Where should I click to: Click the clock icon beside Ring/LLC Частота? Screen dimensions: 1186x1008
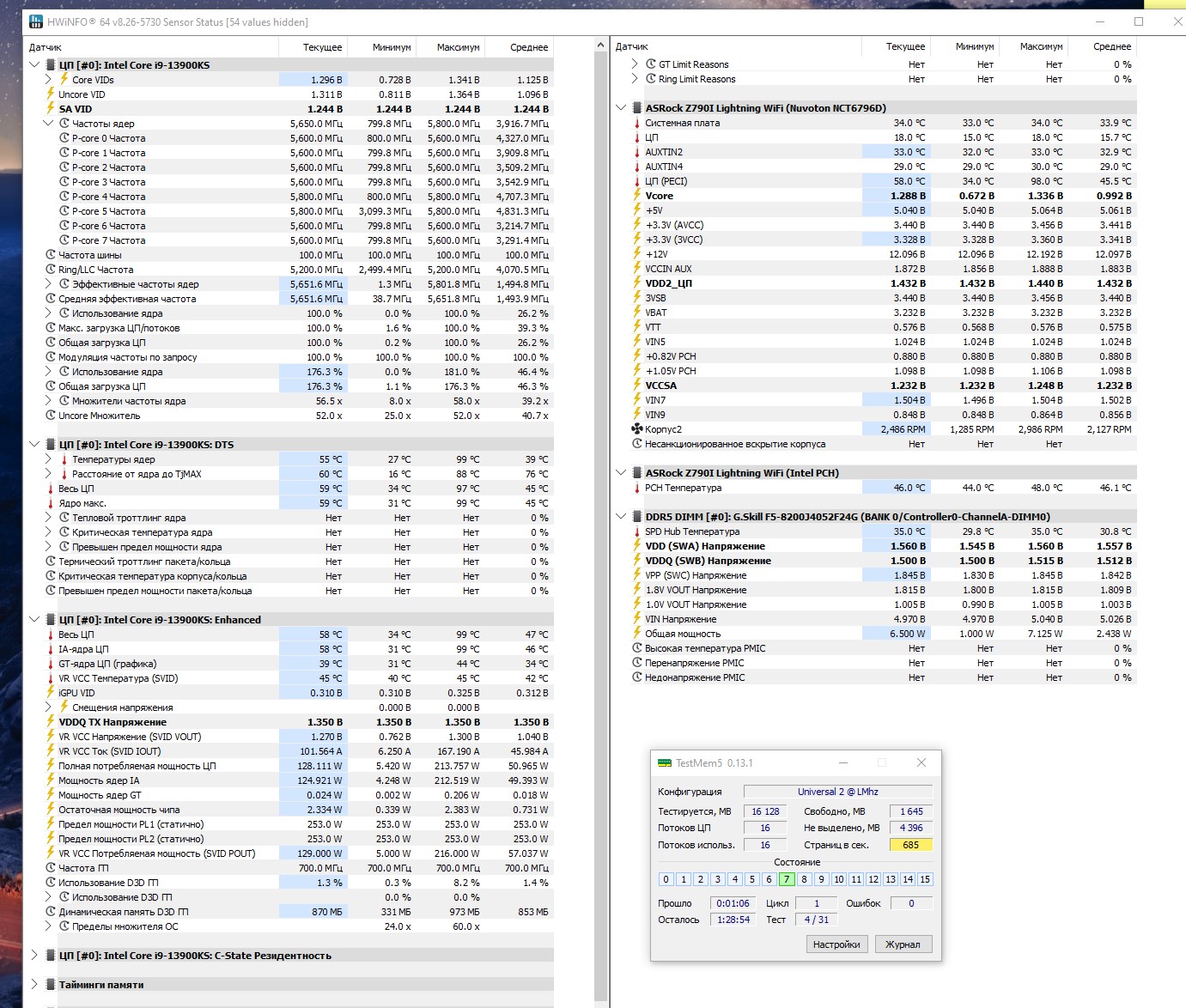pos(51,270)
